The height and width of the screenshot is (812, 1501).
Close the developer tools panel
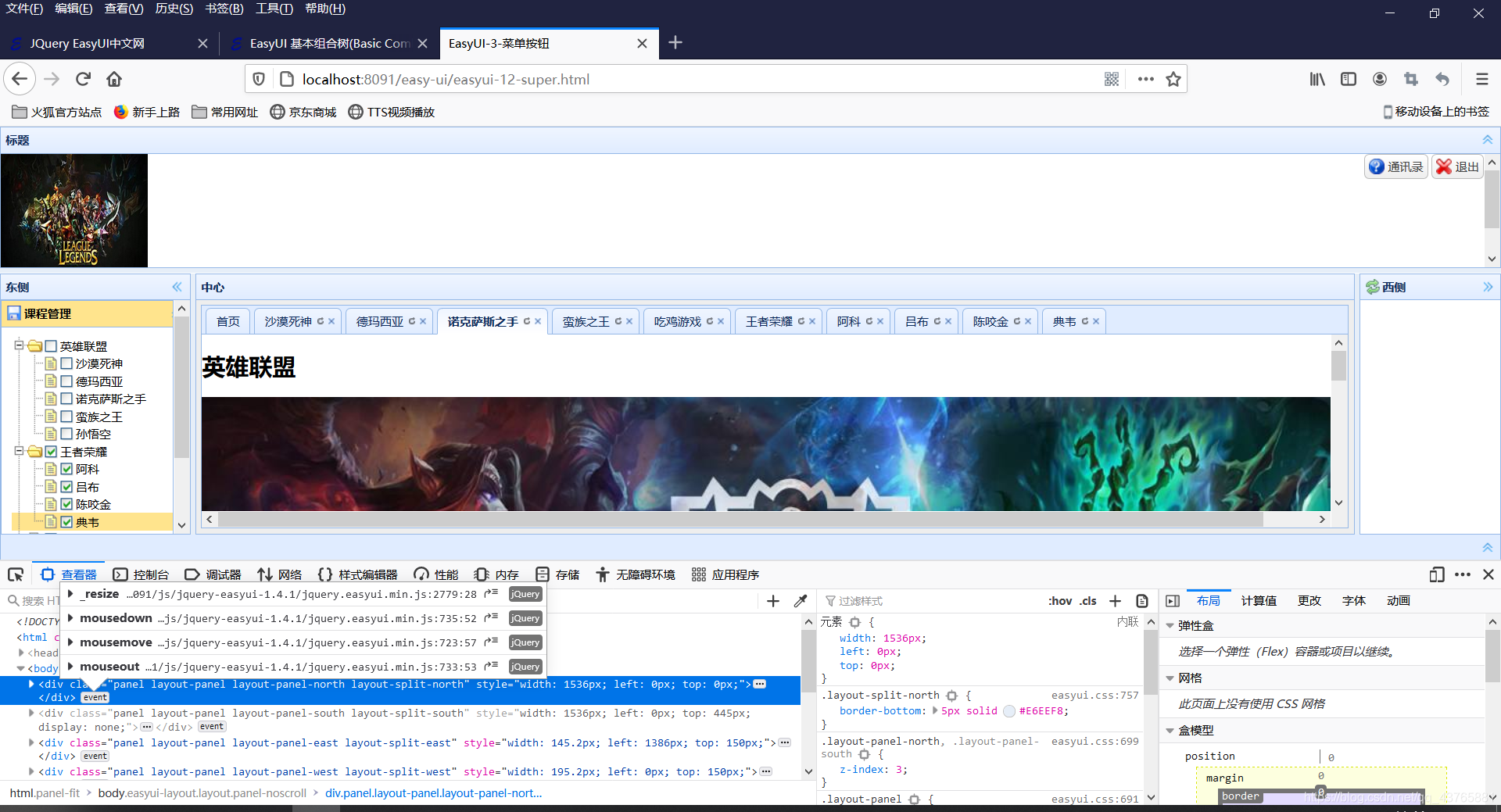pos(1488,574)
